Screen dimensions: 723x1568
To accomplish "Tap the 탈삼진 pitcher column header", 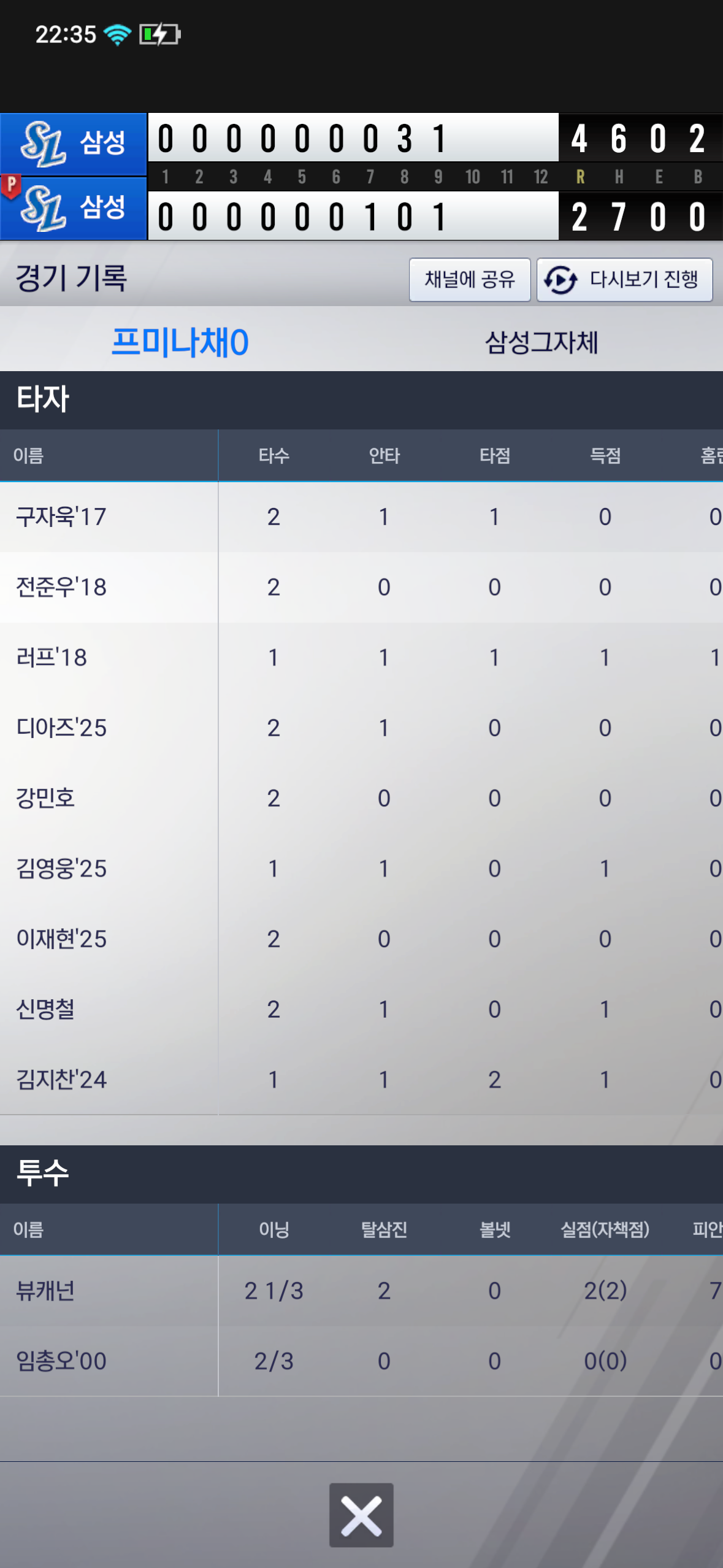I will (x=384, y=1229).
